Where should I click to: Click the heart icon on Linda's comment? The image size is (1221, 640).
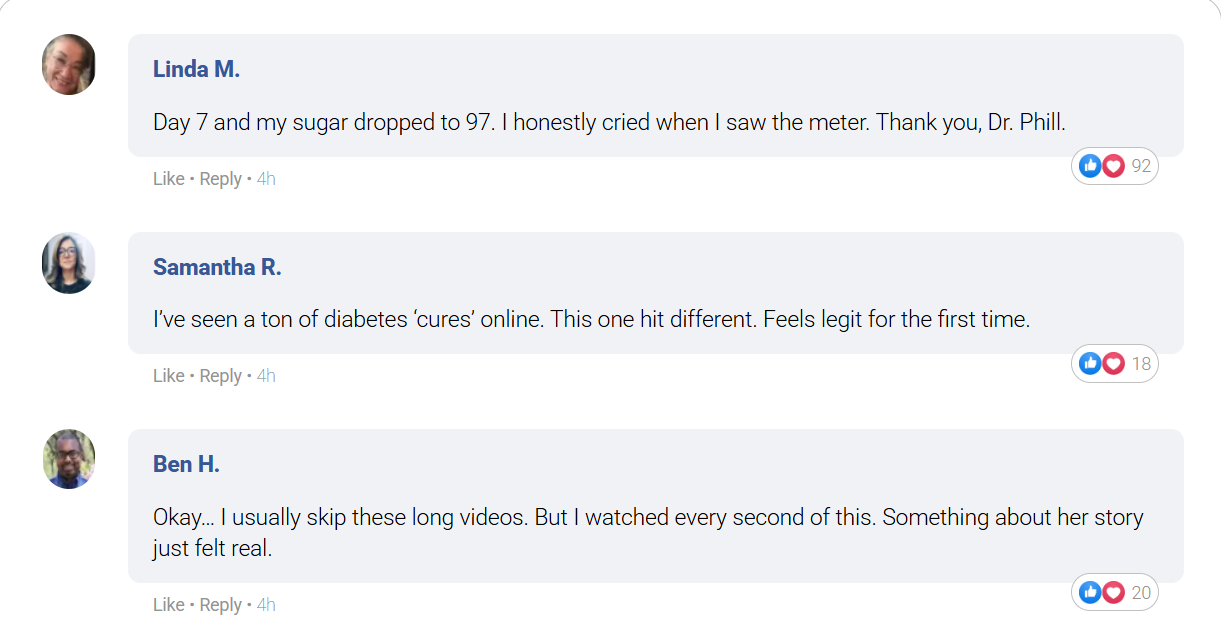pos(1113,166)
